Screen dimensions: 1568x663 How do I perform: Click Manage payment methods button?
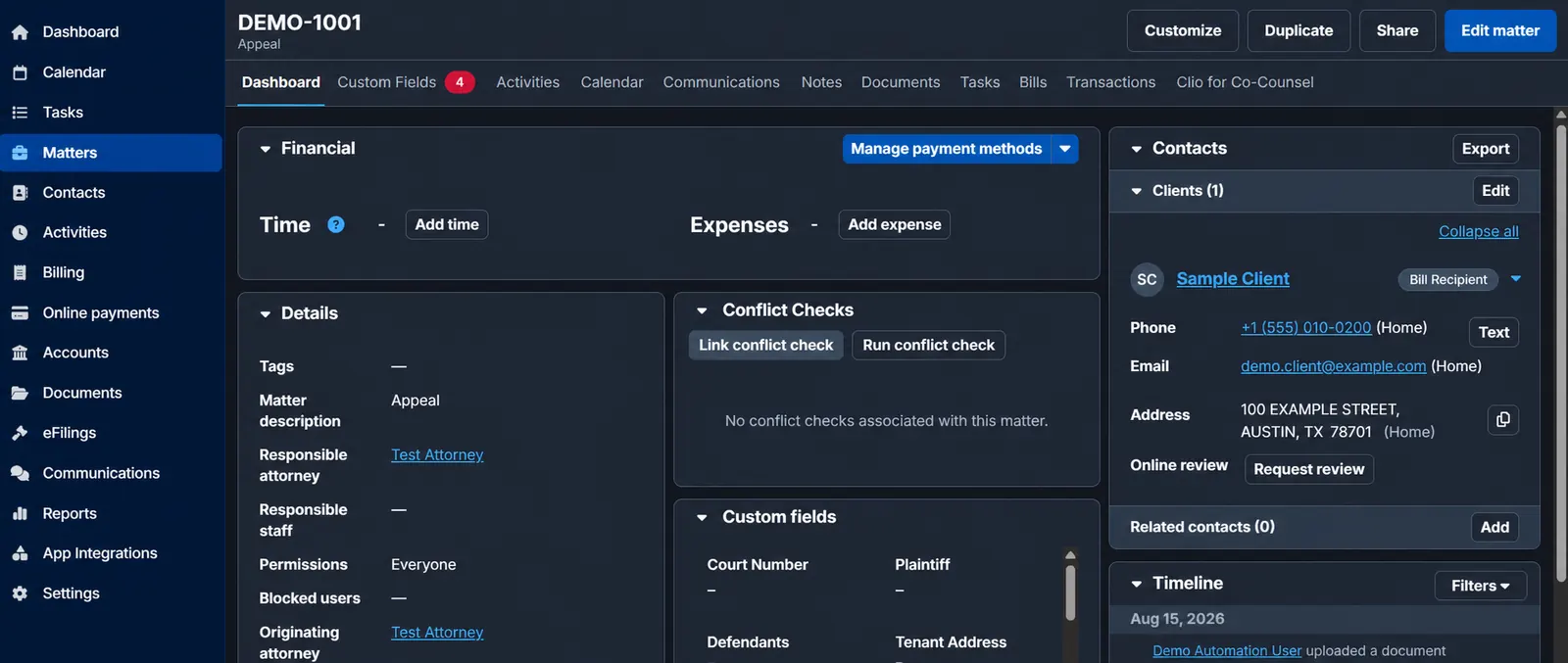click(947, 149)
